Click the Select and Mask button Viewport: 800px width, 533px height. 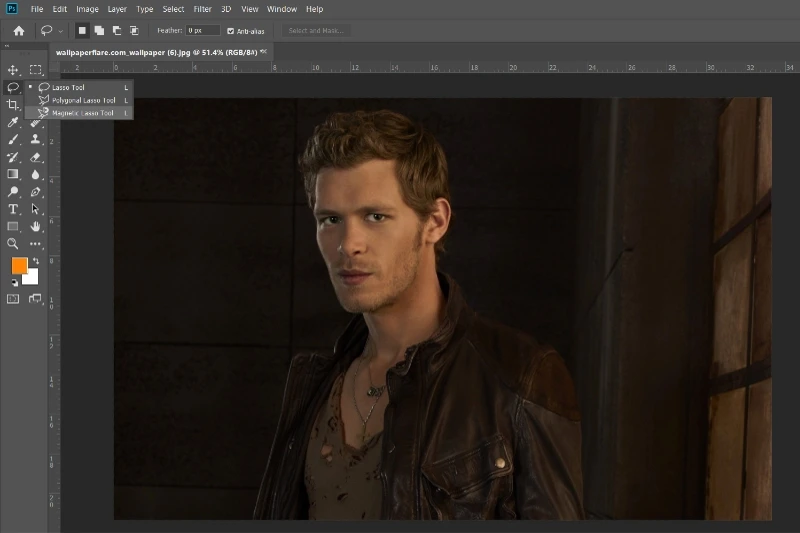point(316,31)
